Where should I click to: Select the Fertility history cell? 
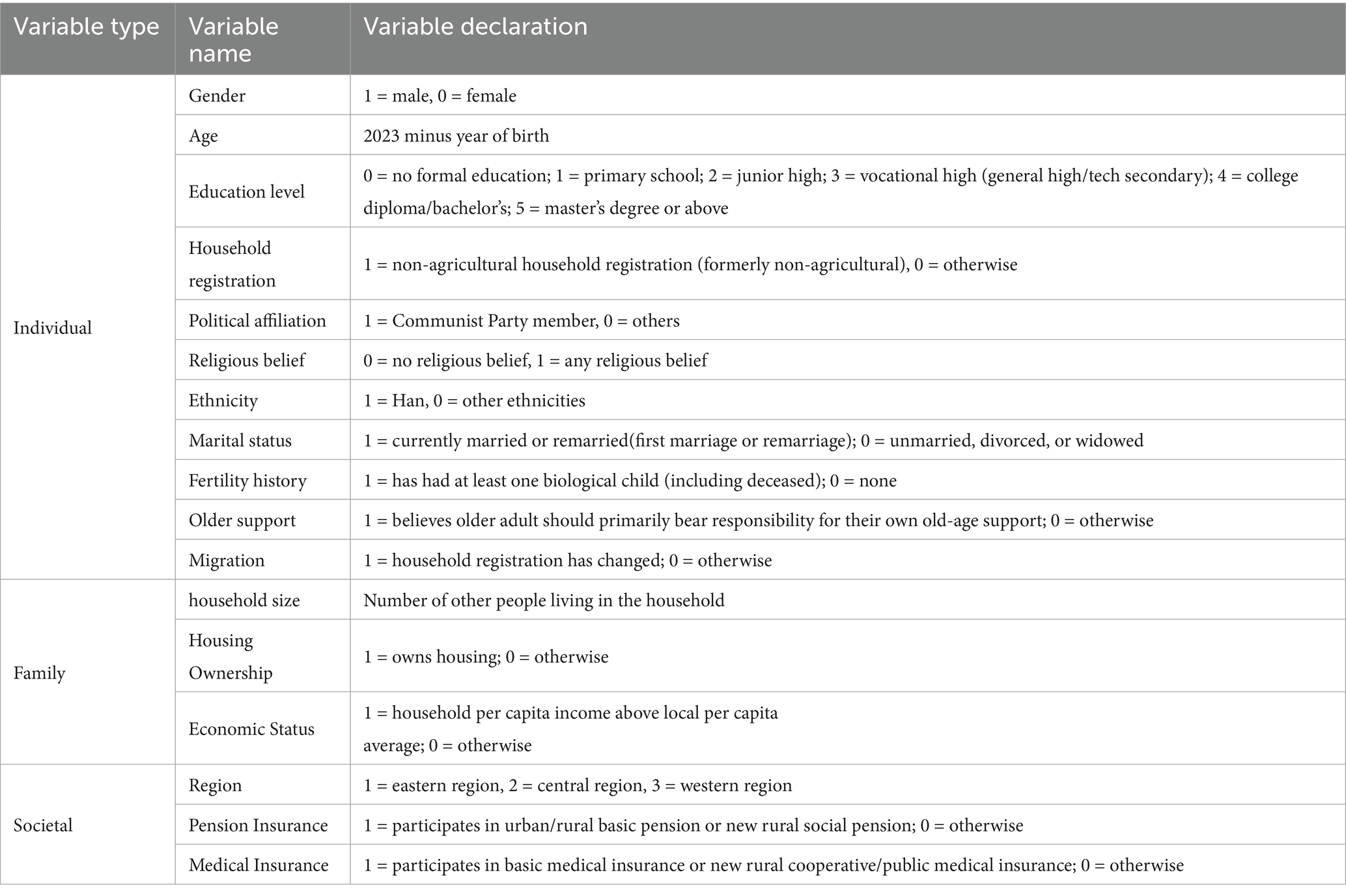[247, 481]
